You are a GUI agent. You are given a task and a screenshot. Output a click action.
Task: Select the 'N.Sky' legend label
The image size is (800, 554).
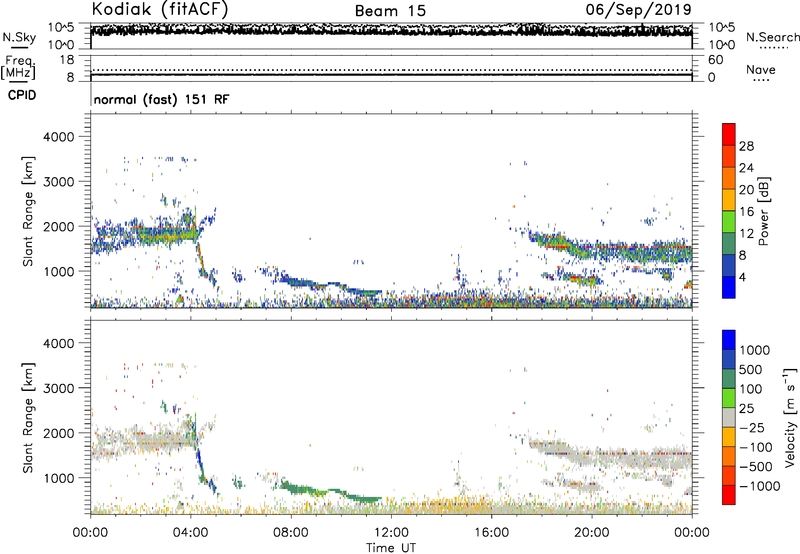click(x=19, y=37)
